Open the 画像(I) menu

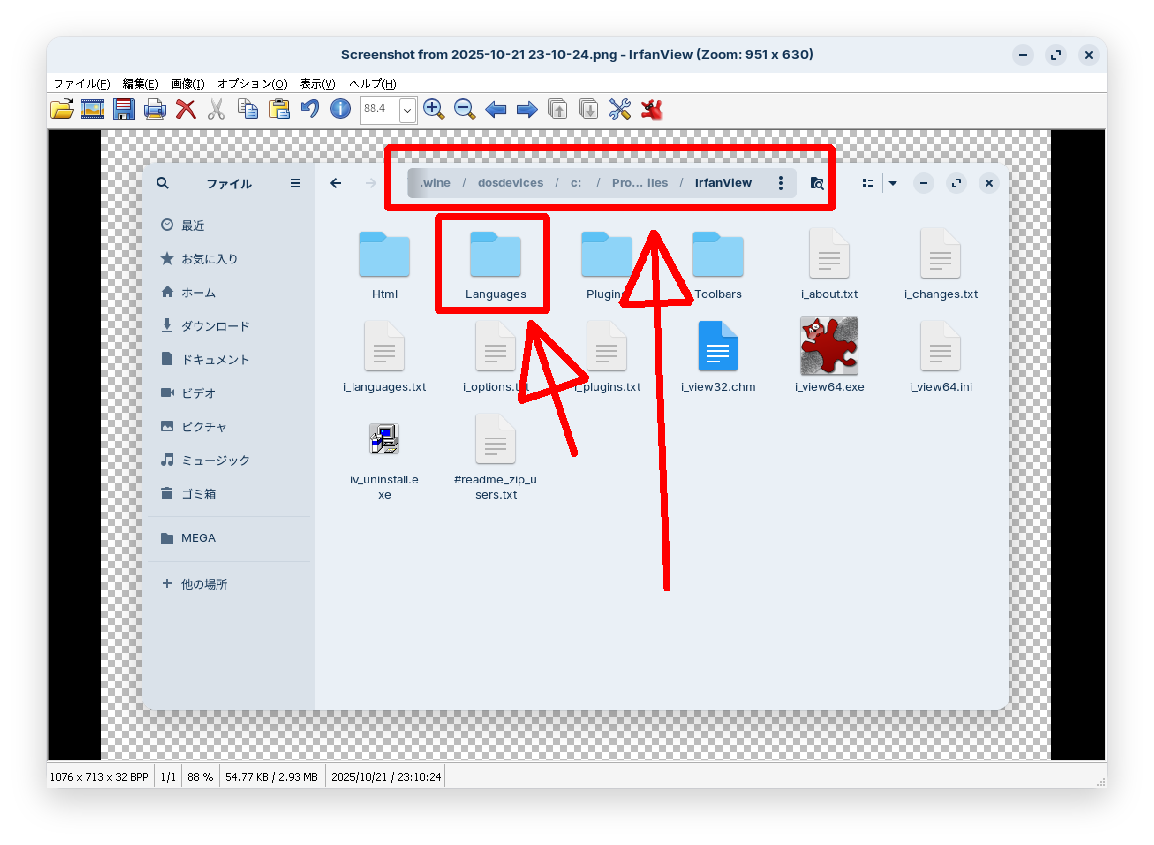pyautogui.click(x=187, y=84)
